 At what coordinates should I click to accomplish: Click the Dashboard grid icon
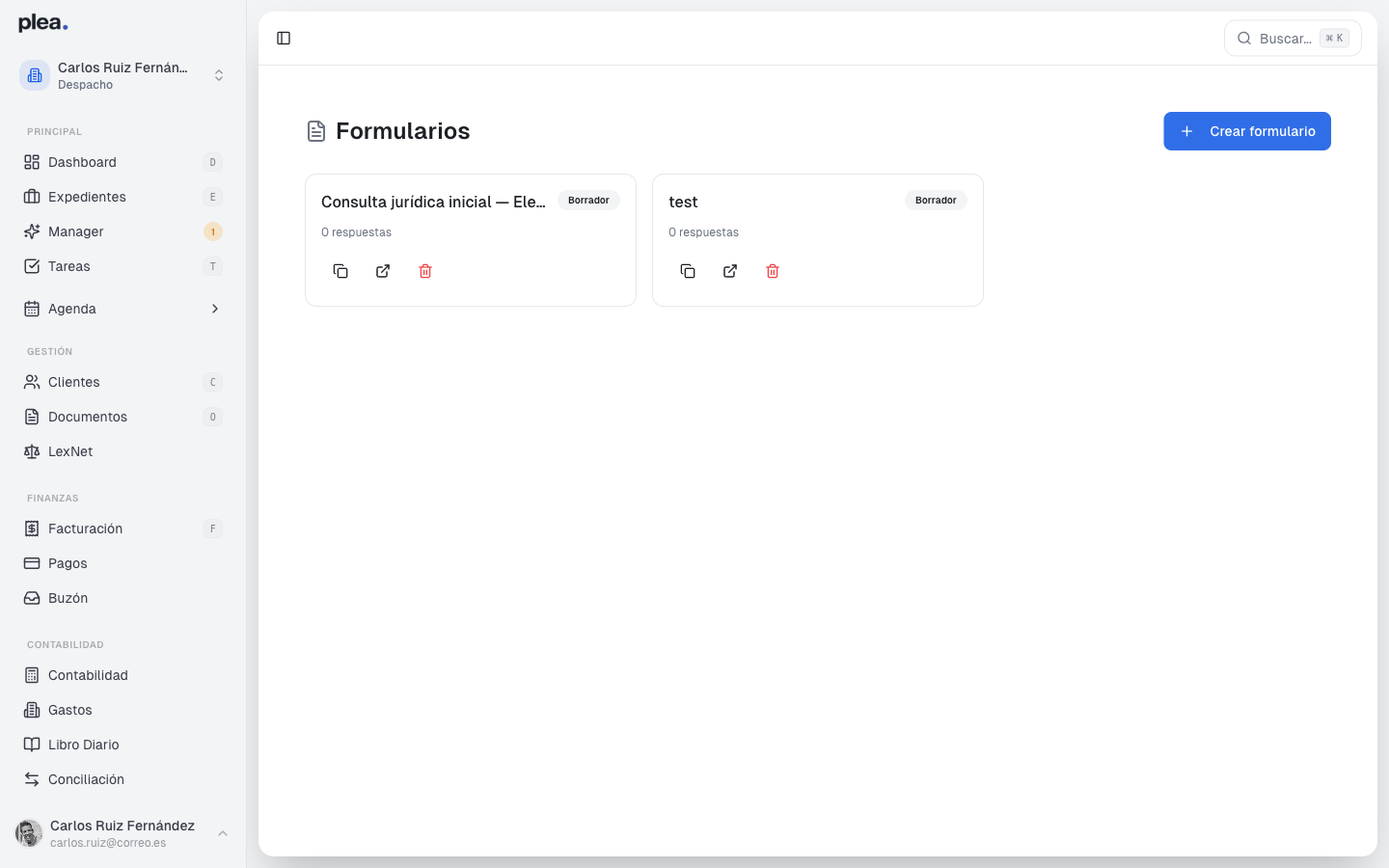click(32, 162)
